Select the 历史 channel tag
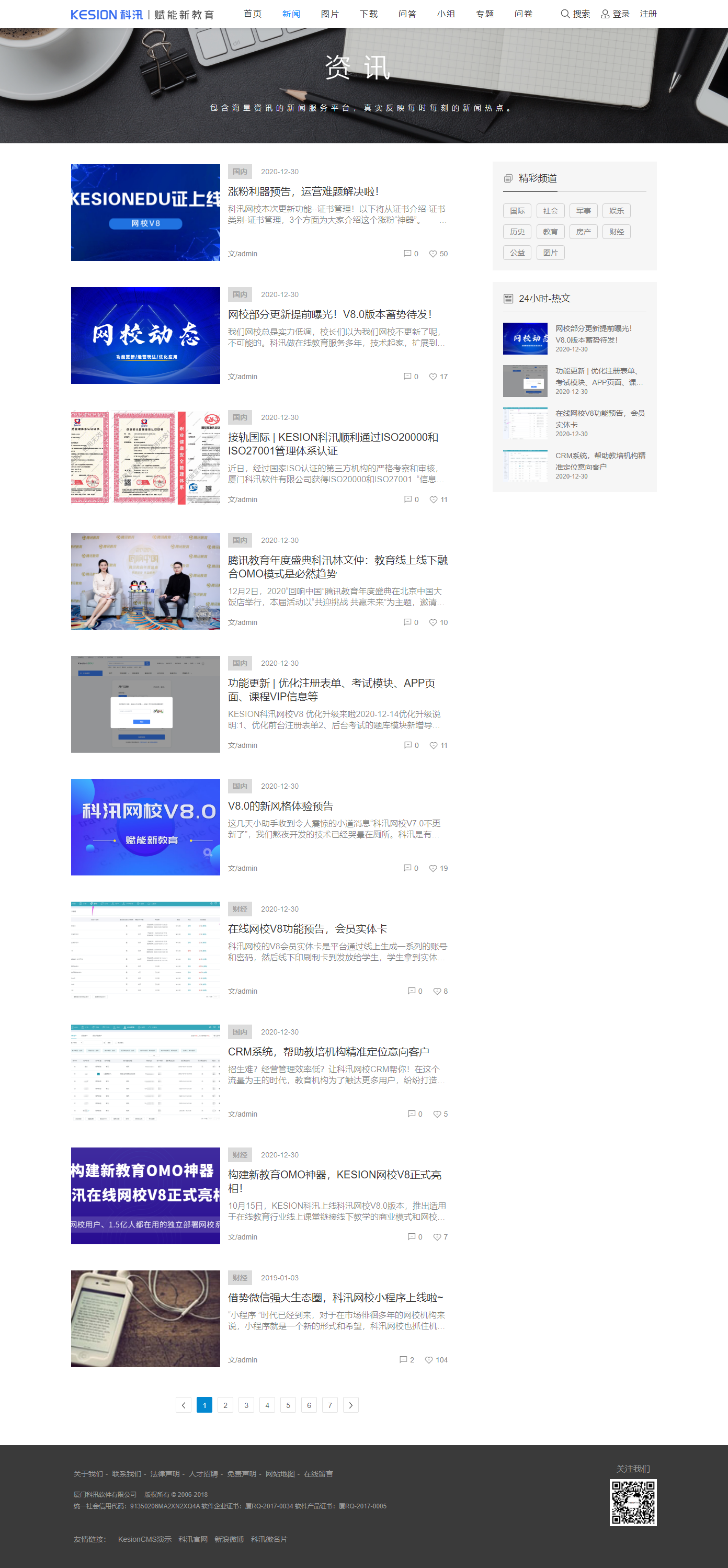 pos(517,232)
